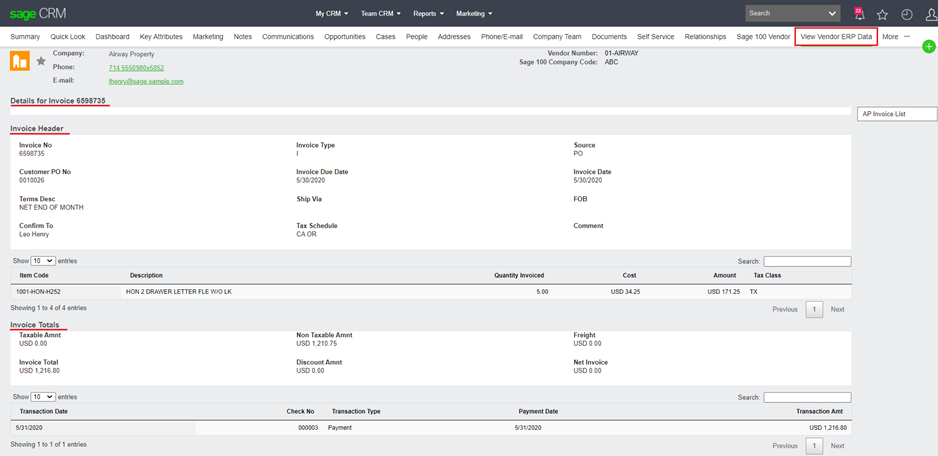938x456 pixels.
Task: Click the favorites star in top bar
Action: [x=882, y=14]
